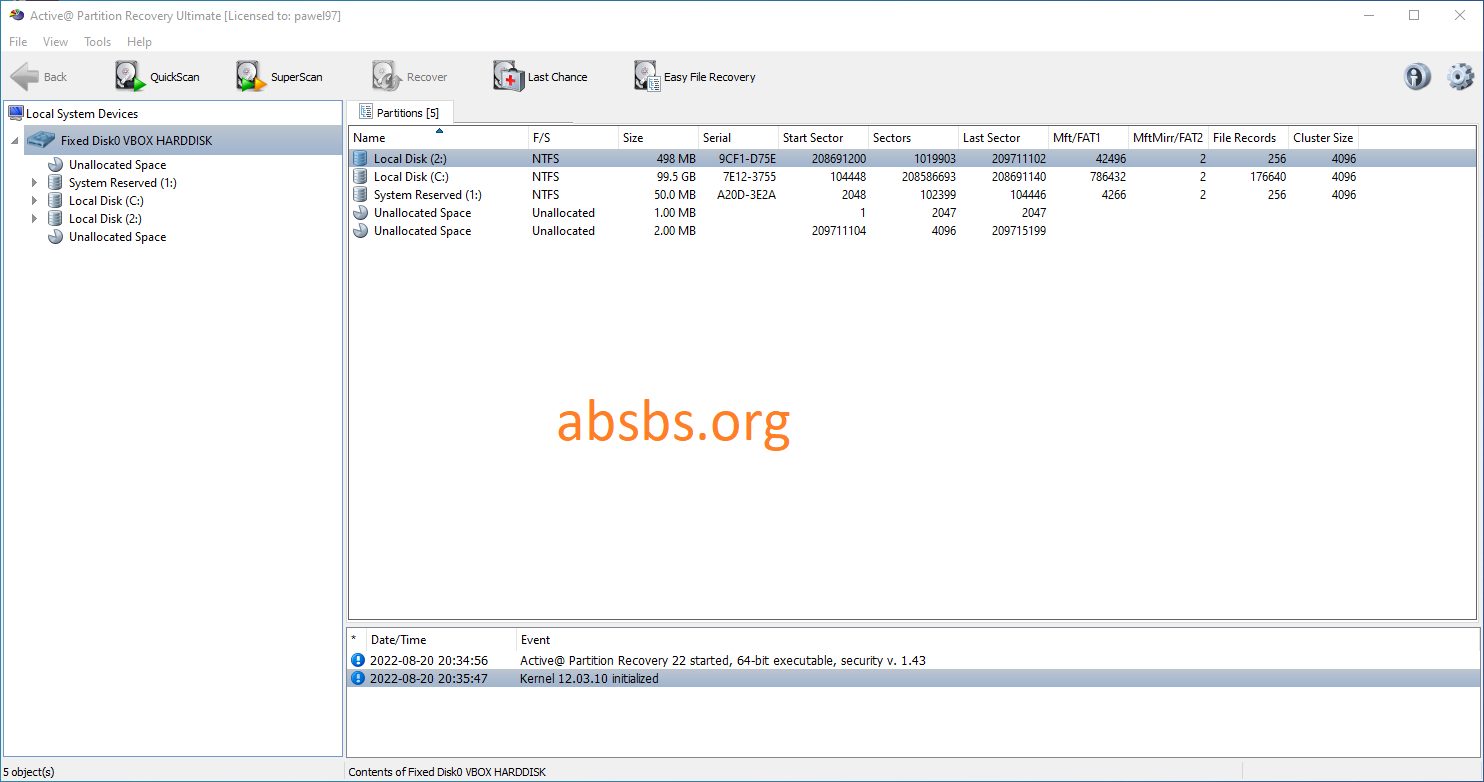The image size is (1484, 782).
Task: Sort log by the Date/Time column header
Action: (441, 640)
